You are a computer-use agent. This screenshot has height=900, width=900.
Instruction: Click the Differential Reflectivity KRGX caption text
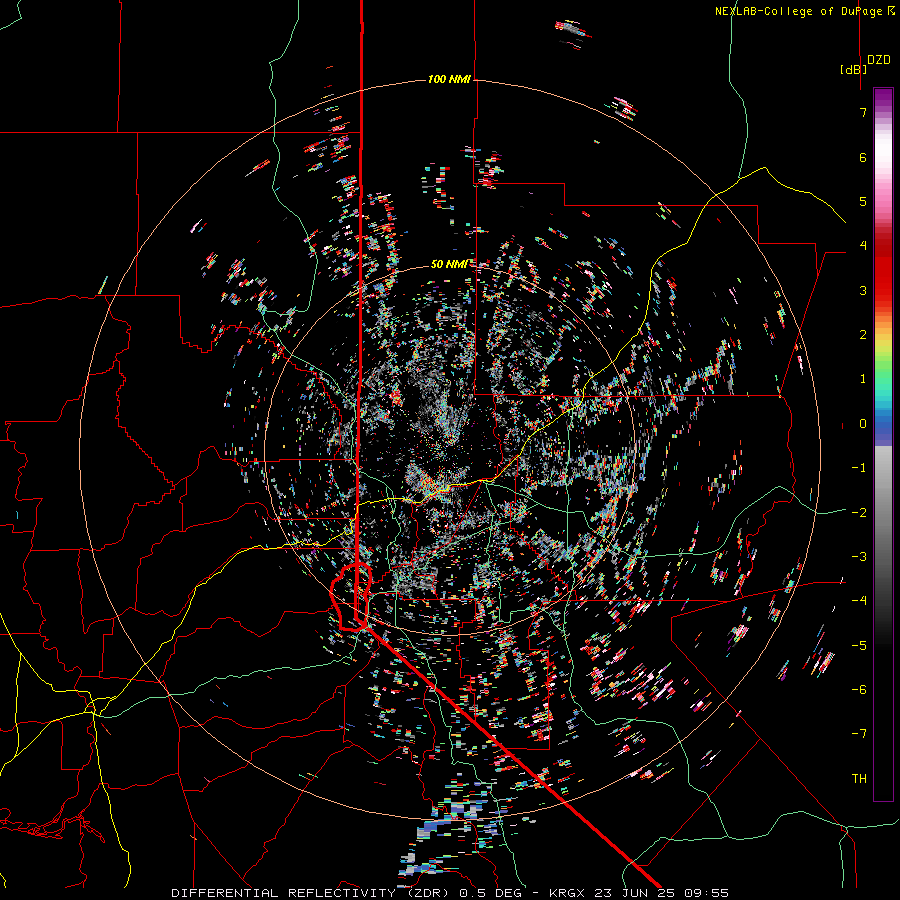pos(450,893)
